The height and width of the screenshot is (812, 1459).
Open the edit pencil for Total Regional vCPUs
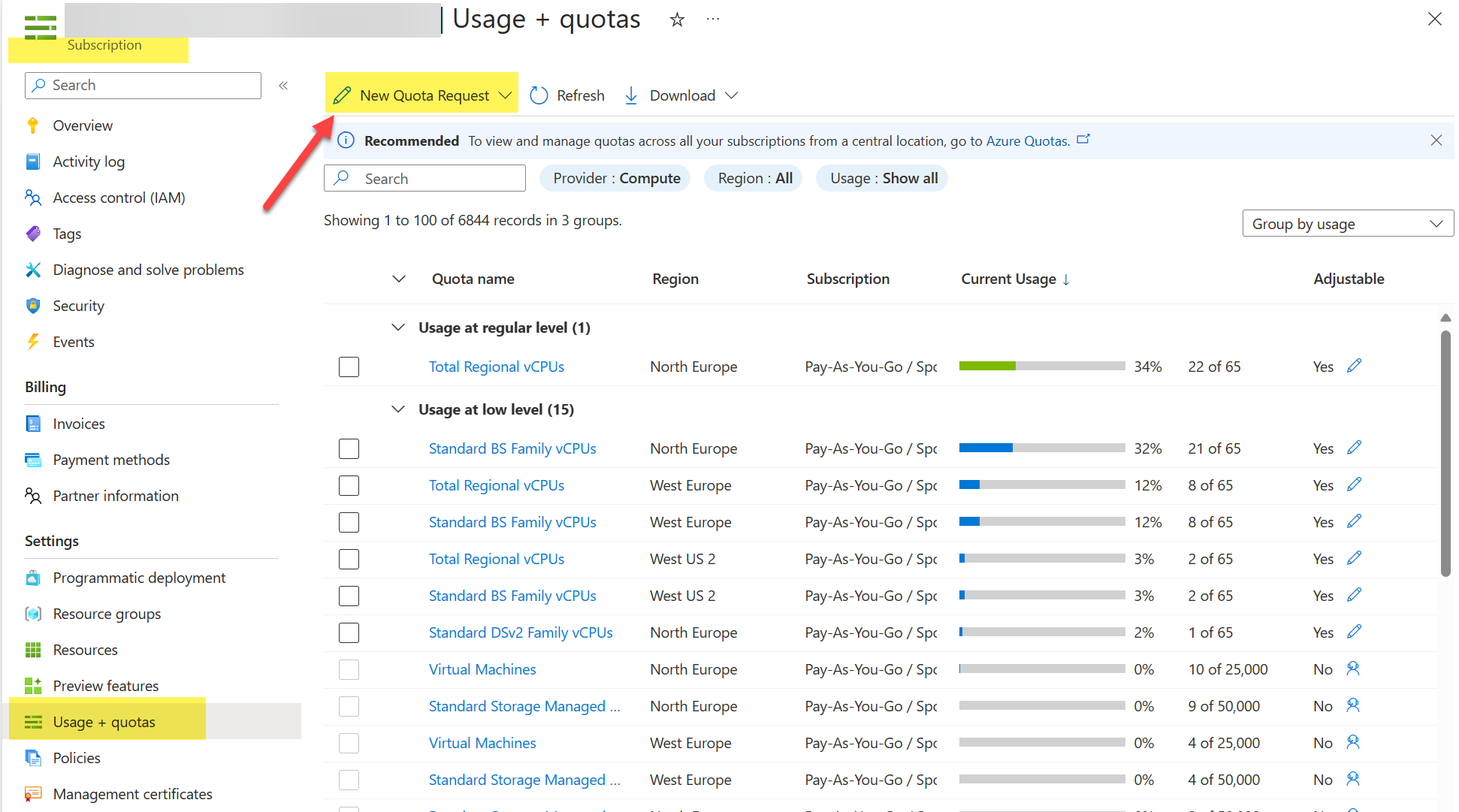(x=1355, y=366)
